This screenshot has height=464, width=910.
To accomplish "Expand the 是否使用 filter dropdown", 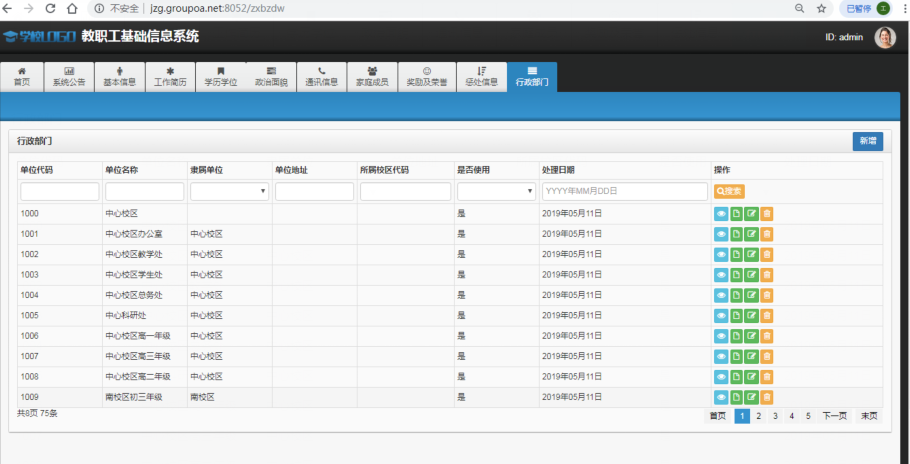I will click(x=497, y=191).
